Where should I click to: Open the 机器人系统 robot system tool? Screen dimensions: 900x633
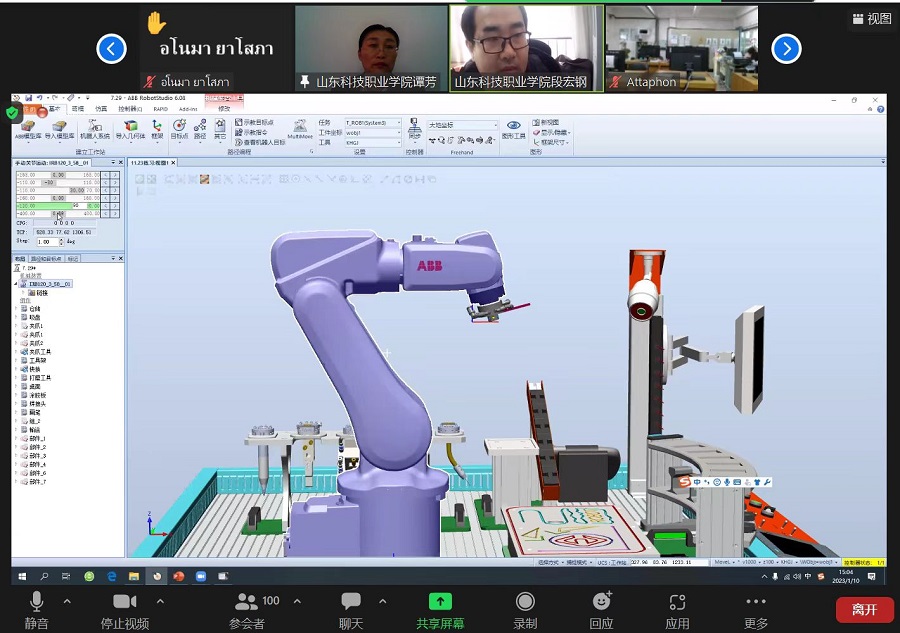[x=95, y=130]
